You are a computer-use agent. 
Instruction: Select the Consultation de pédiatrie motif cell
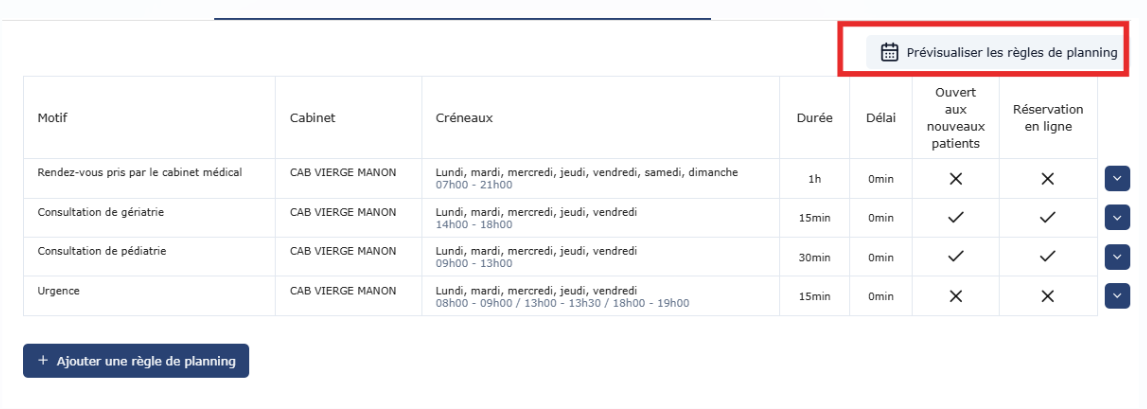102,251
